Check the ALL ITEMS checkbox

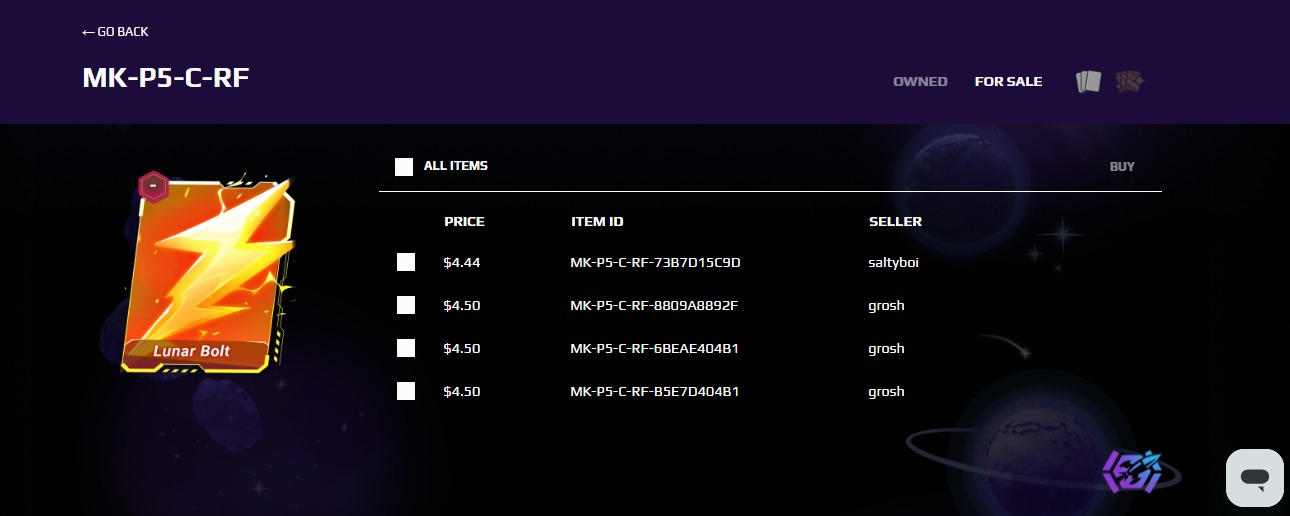tap(404, 166)
